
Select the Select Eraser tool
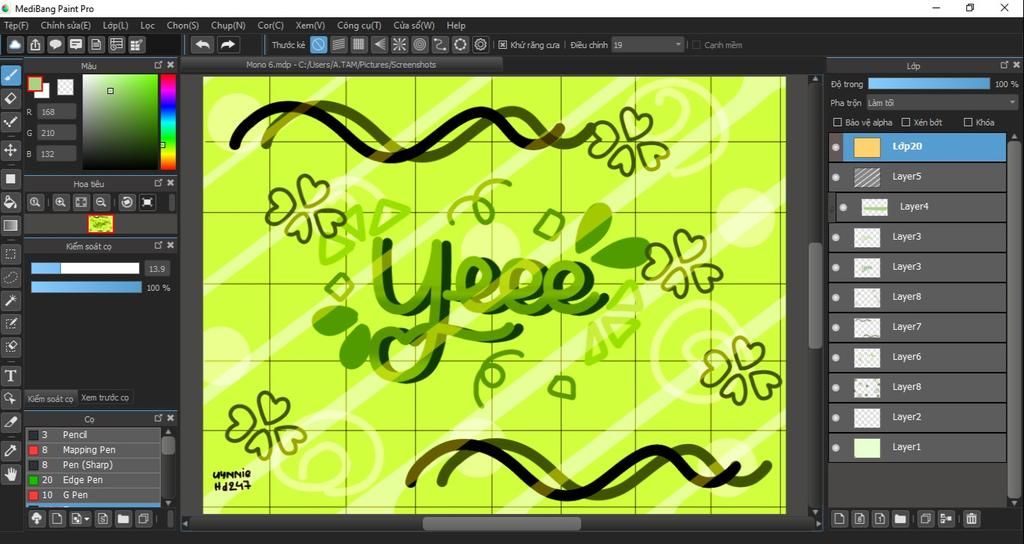coord(10,347)
